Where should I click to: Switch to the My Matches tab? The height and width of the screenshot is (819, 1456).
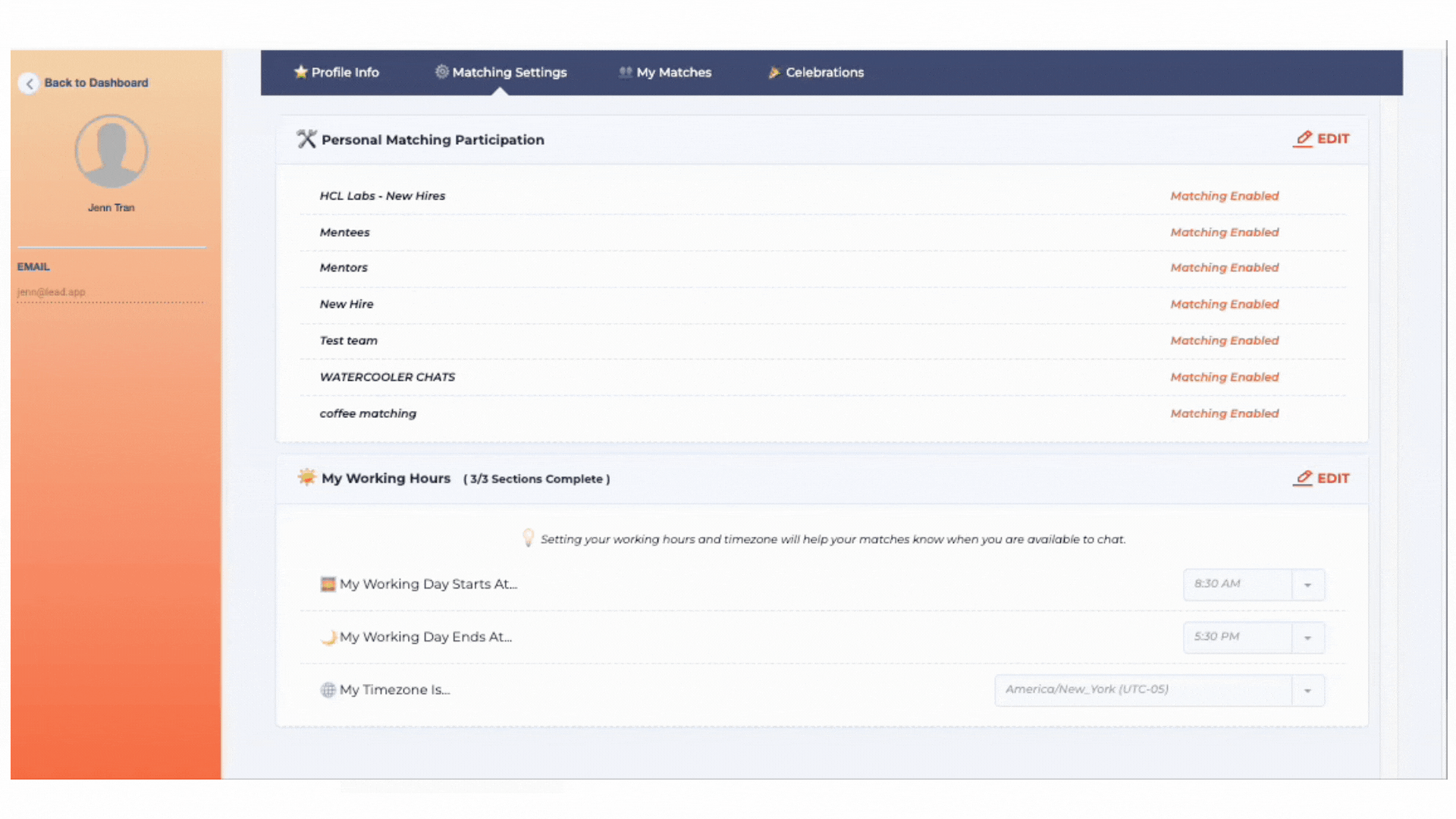tap(673, 72)
